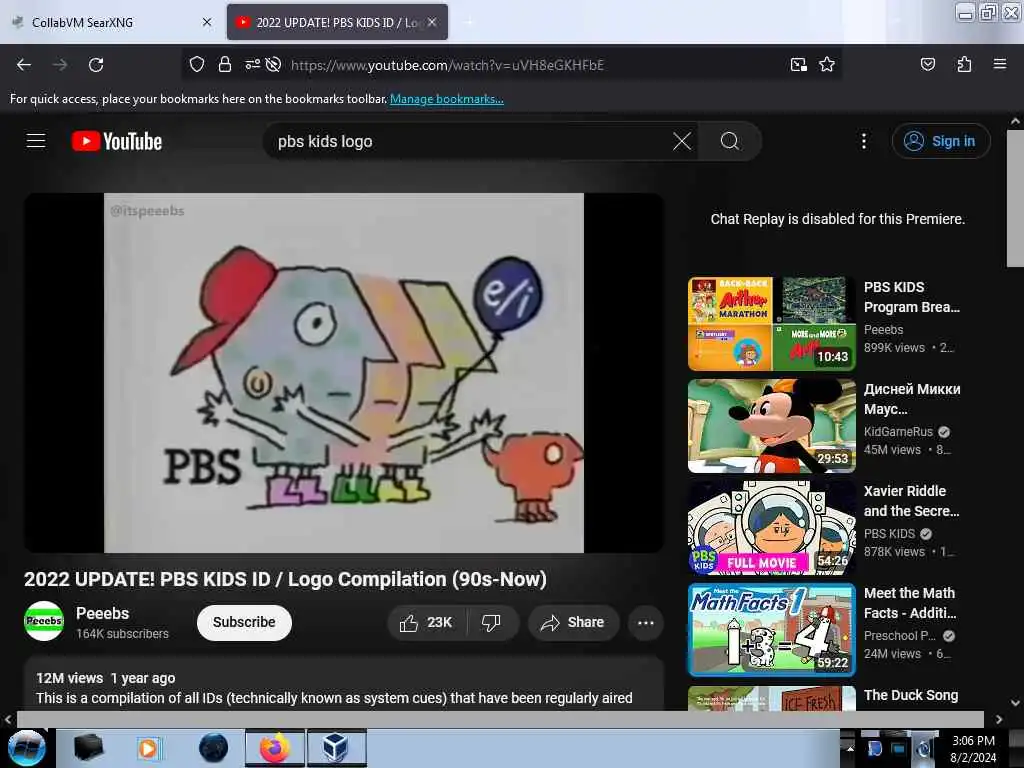This screenshot has width=1024, height=768.
Task: Open the Firefox hamburger application menu
Action: (x=1000, y=65)
